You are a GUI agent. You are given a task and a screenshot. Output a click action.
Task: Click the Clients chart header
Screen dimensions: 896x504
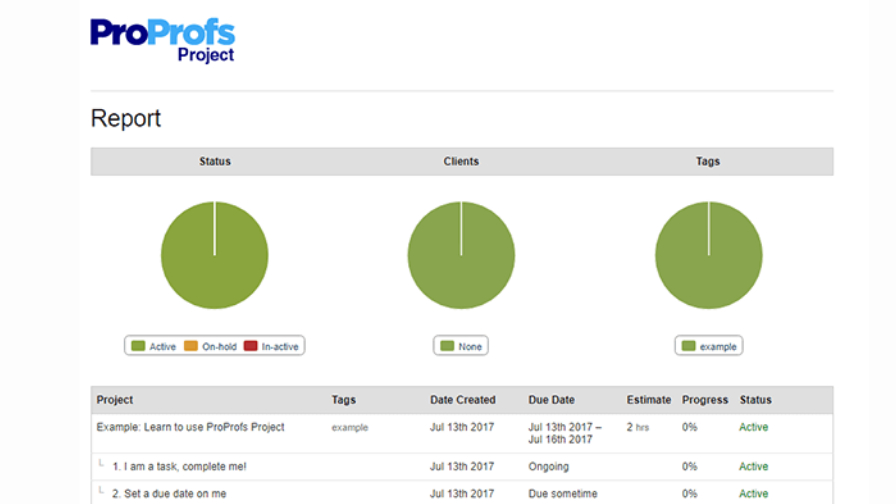[x=461, y=161]
